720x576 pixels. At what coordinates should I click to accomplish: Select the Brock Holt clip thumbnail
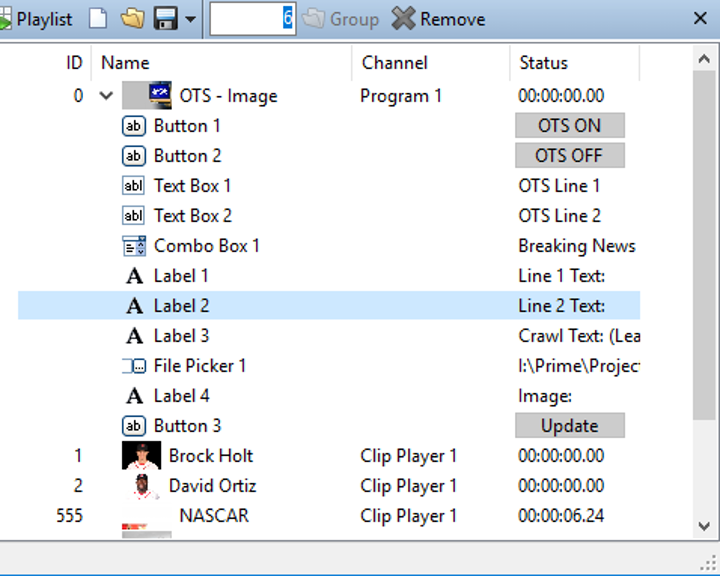[x=141, y=456]
